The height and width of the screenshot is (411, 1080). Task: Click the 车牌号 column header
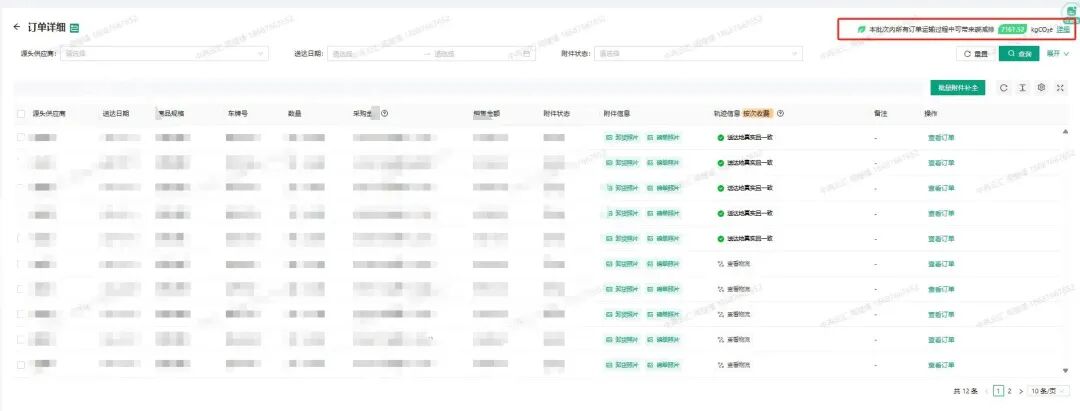[x=238, y=113]
